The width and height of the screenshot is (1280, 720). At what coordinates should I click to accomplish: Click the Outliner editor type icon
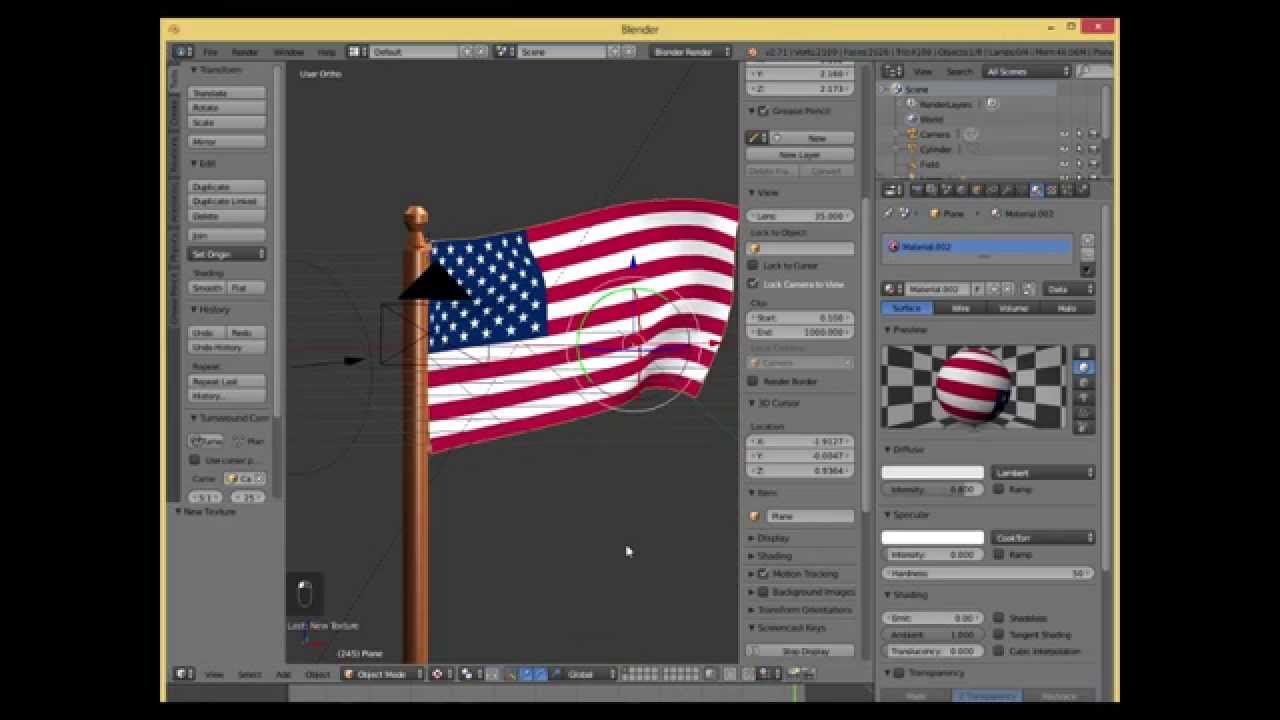point(893,71)
